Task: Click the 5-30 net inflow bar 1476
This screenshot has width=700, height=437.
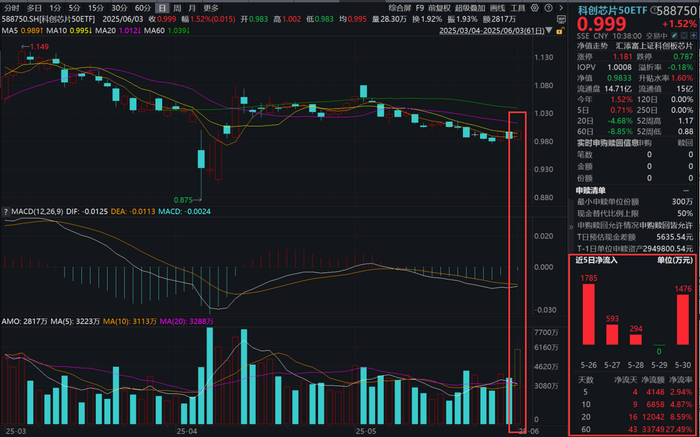Action: coord(683,319)
